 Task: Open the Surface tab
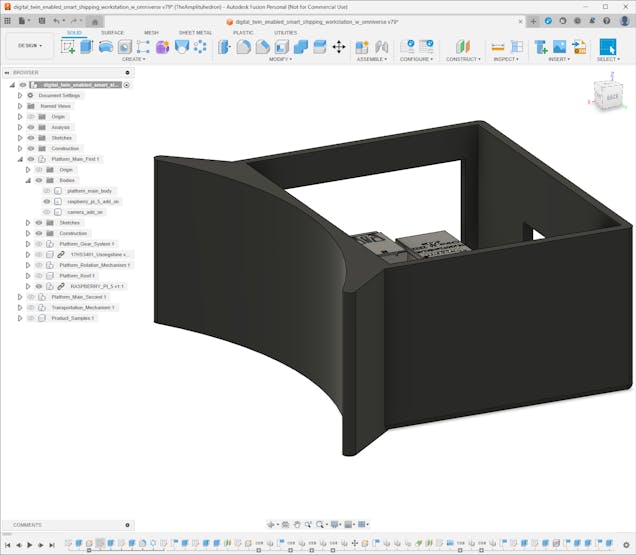pos(113,32)
